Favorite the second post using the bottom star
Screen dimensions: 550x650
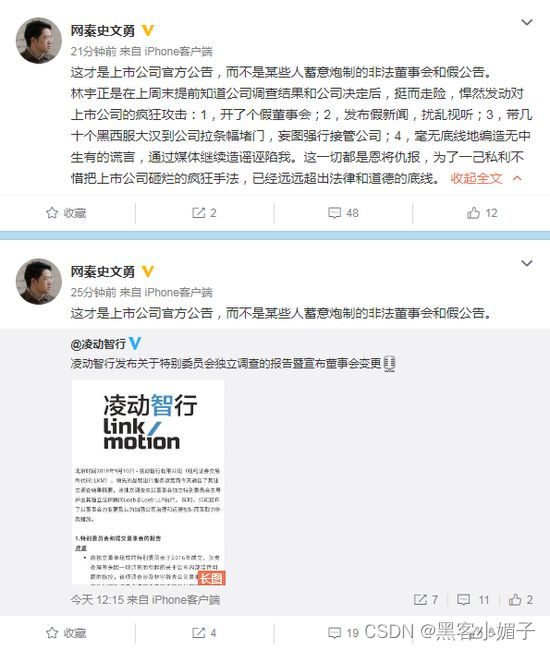[x=66, y=633]
